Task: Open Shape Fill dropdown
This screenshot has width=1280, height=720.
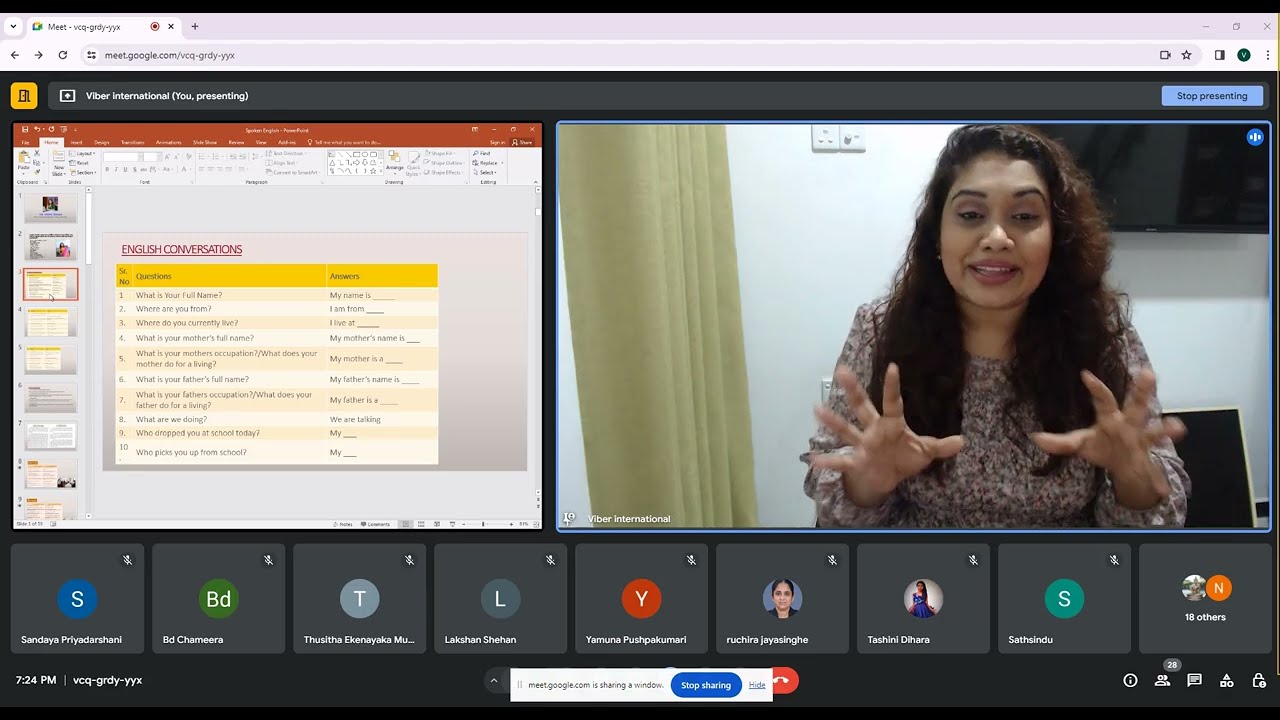Action: [440, 153]
